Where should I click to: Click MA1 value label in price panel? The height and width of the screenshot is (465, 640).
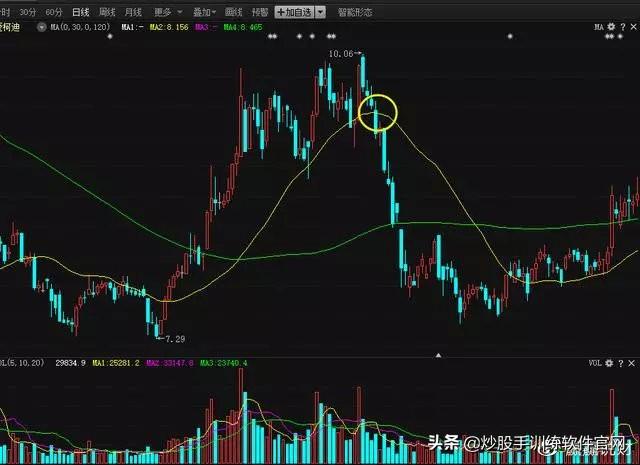[133, 27]
